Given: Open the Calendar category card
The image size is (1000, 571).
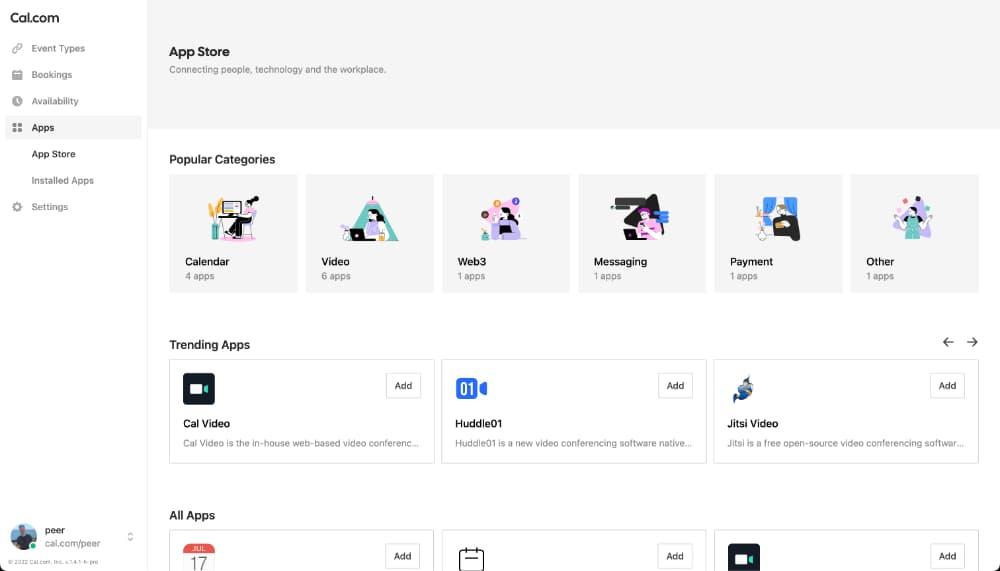Looking at the screenshot, I should (x=233, y=234).
